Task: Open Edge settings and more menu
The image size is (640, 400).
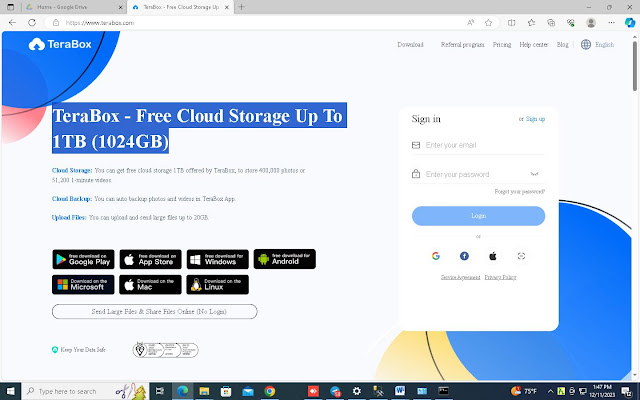Action: click(611, 23)
